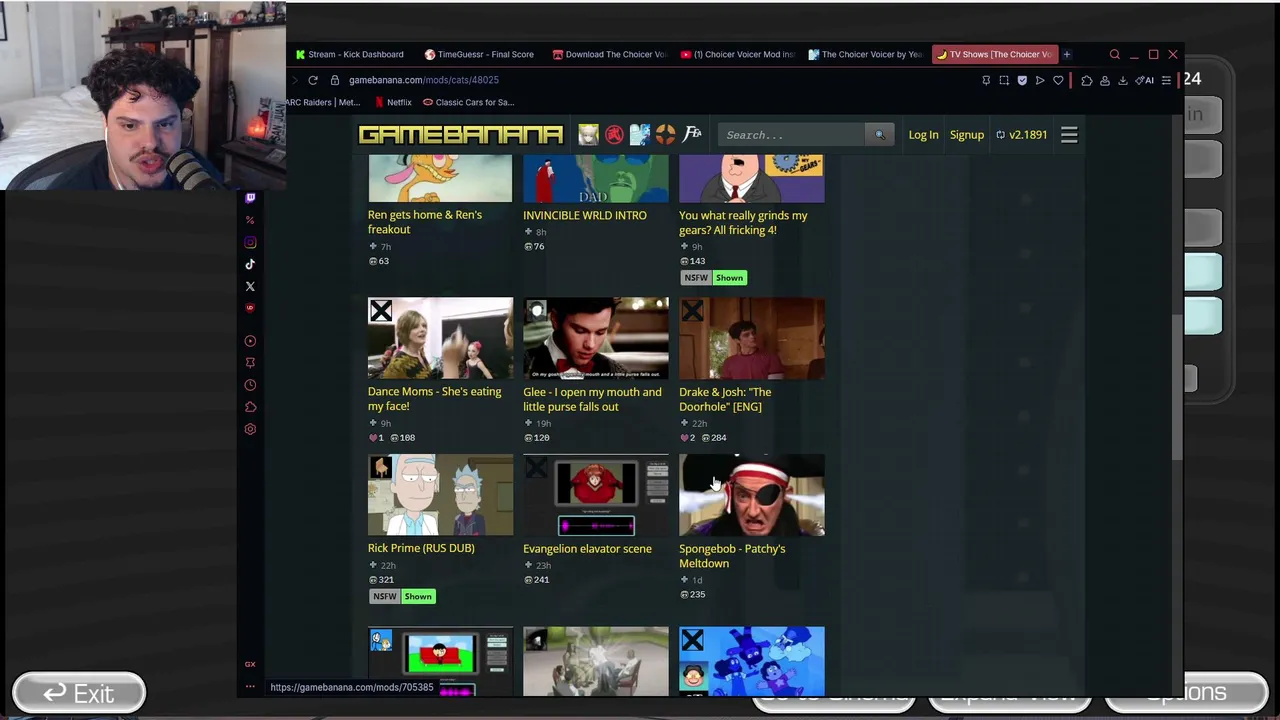This screenshot has width=1280, height=720.
Task: Click the address bar URL gamebanana.com/mods/cats/48025
Action: coord(424,80)
